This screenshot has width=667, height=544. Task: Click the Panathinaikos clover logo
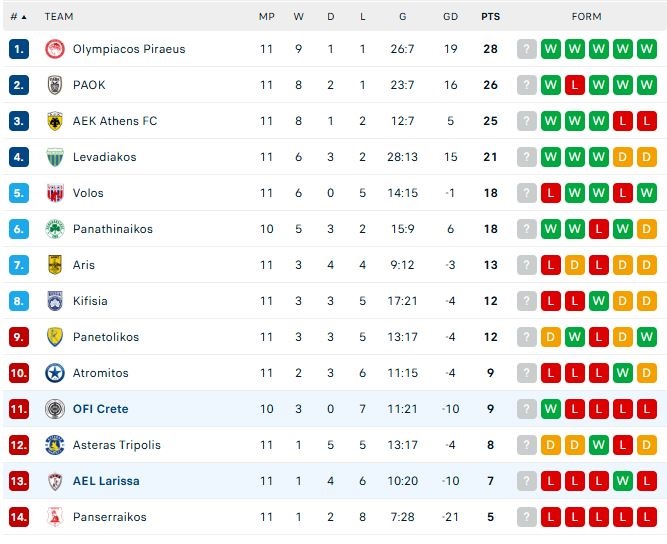click(55, 229)
